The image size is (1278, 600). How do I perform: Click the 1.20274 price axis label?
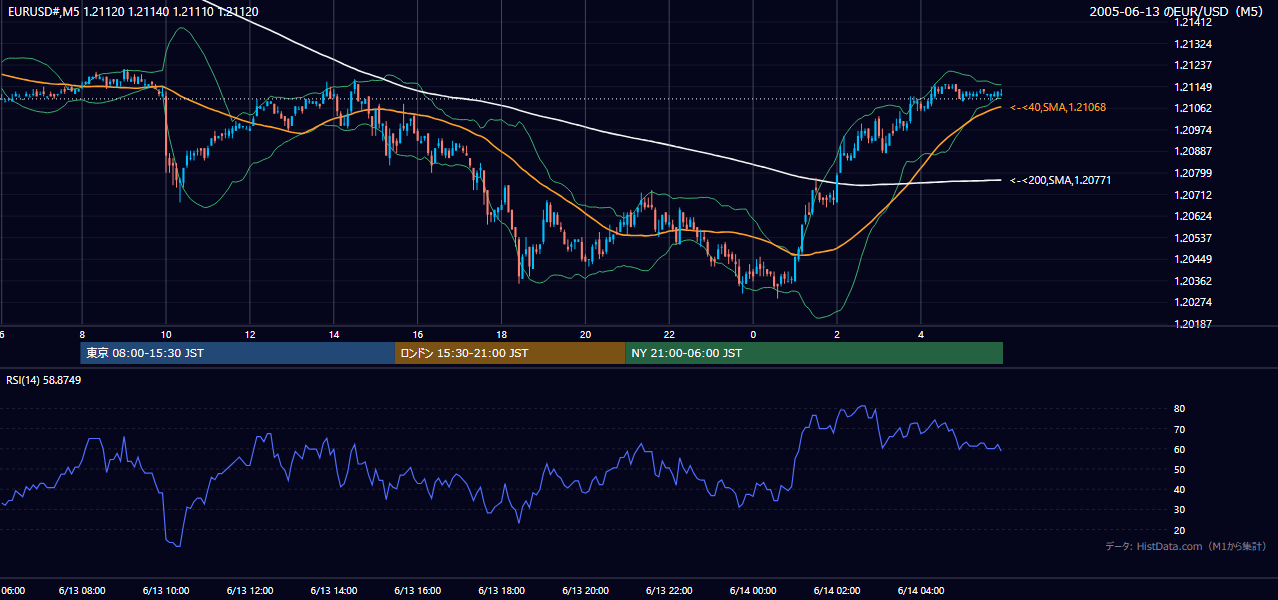pyautogui.click(x=1193, y=302)
